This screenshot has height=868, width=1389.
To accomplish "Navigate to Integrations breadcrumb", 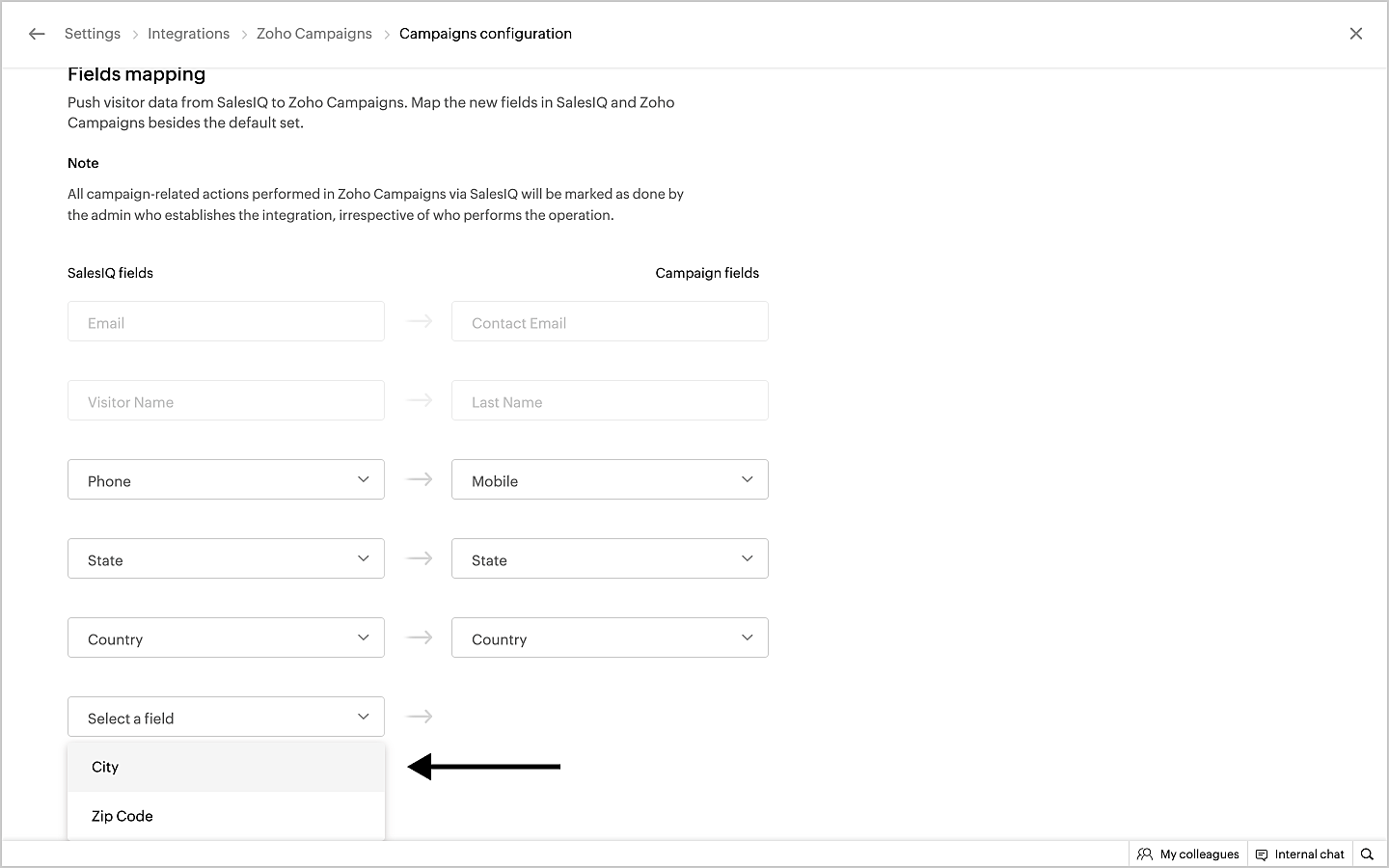I will coord(188,34).
